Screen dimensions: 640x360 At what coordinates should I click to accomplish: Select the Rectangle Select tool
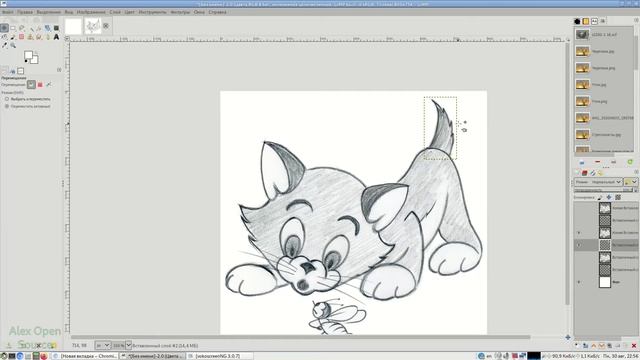pyautogui.click(x=13, y=28)
